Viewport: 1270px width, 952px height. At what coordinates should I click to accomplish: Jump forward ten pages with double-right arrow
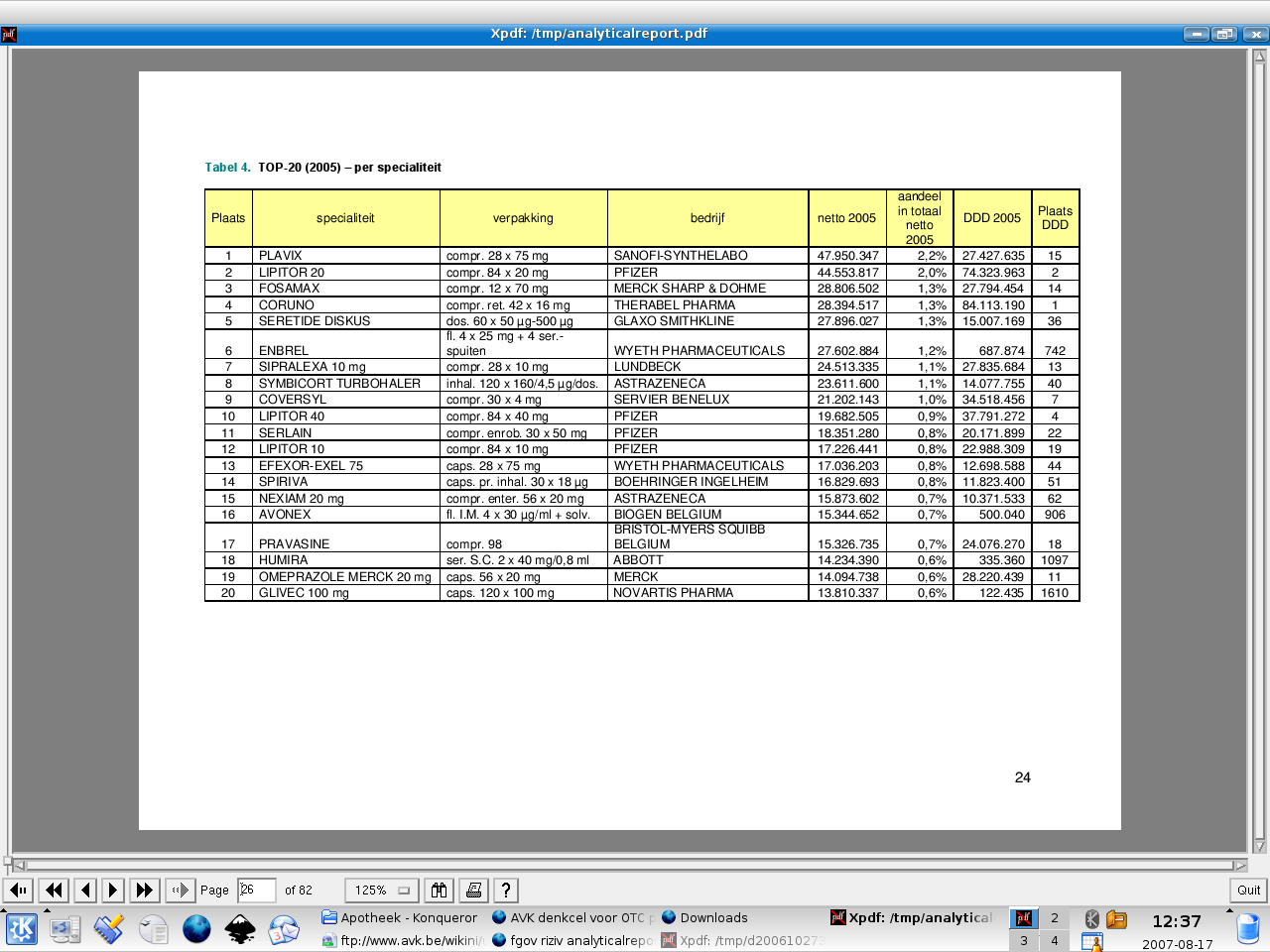(145, 891)
